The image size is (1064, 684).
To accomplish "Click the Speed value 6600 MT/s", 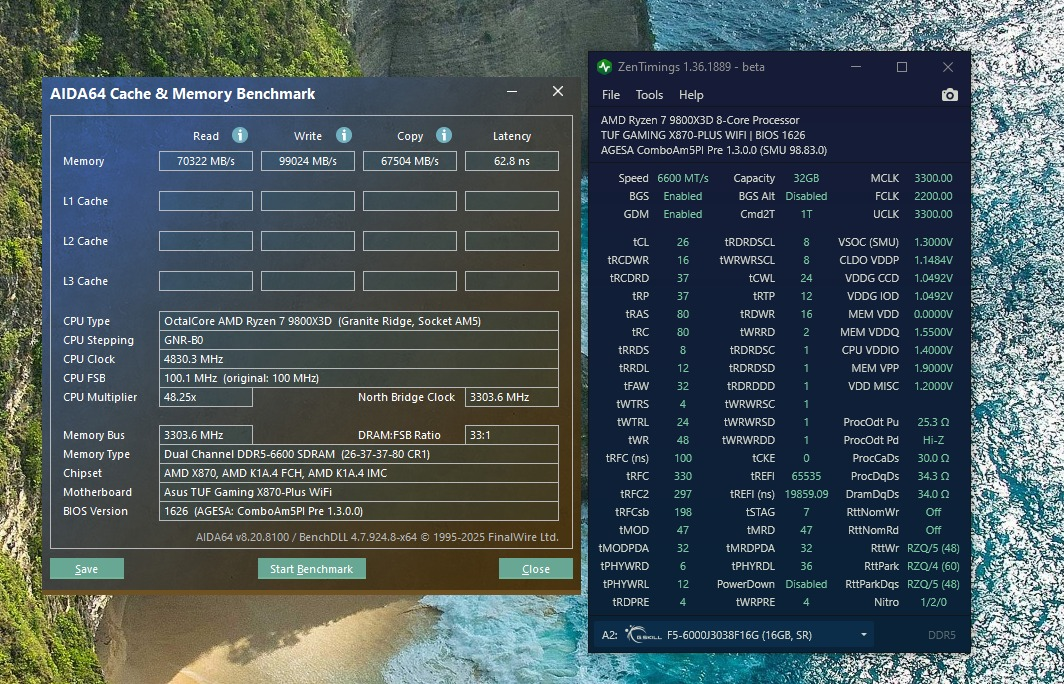I will pyautogui.click(x=683, y=178).
